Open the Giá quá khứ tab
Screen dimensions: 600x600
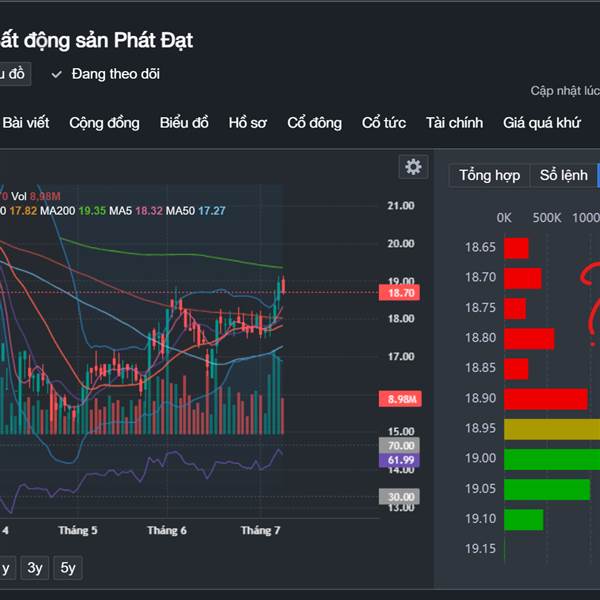click(x=542, y=123)
